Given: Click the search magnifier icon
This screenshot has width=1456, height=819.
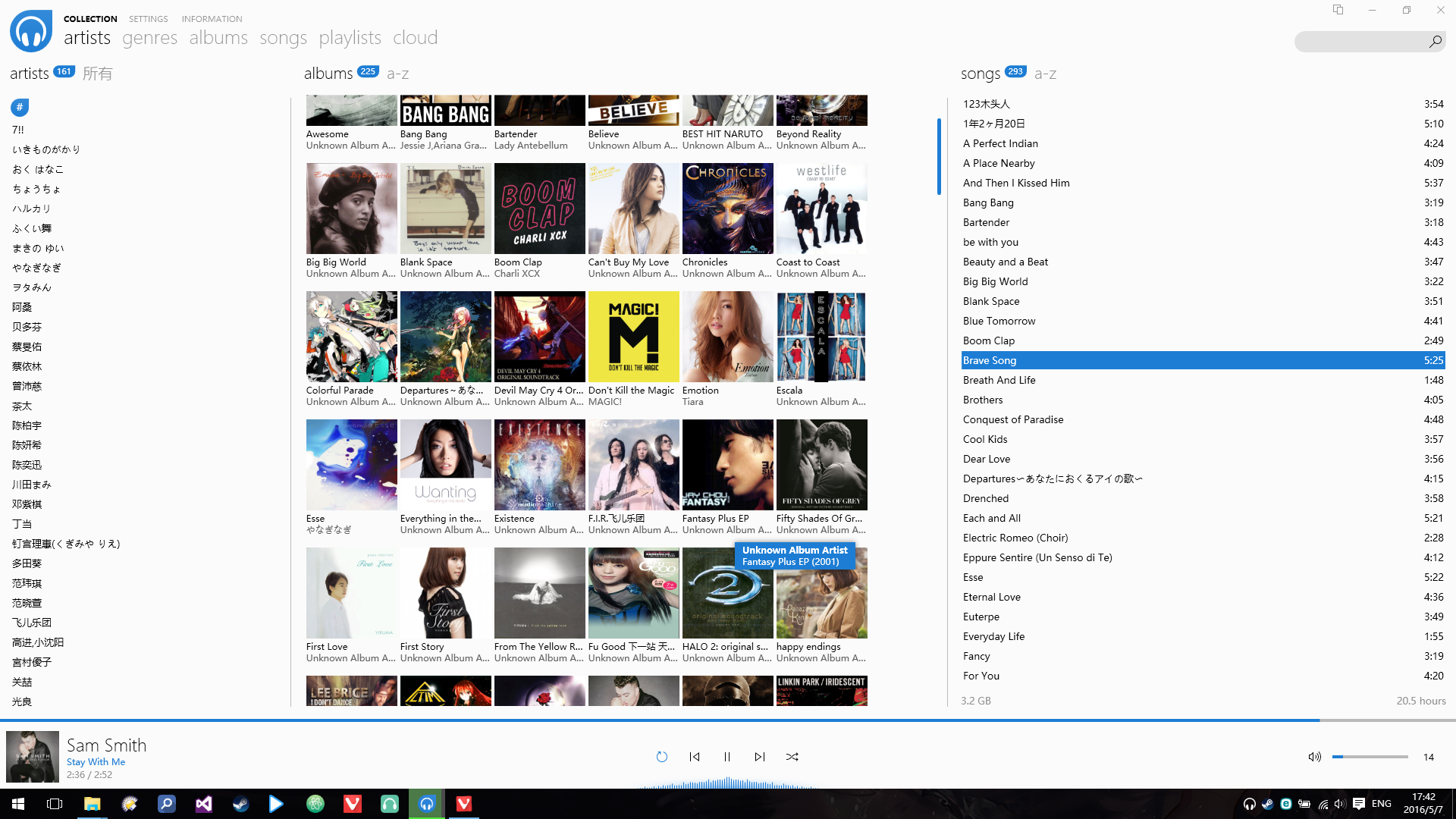Looking at the screenshot, I should tap(1435, 42).
